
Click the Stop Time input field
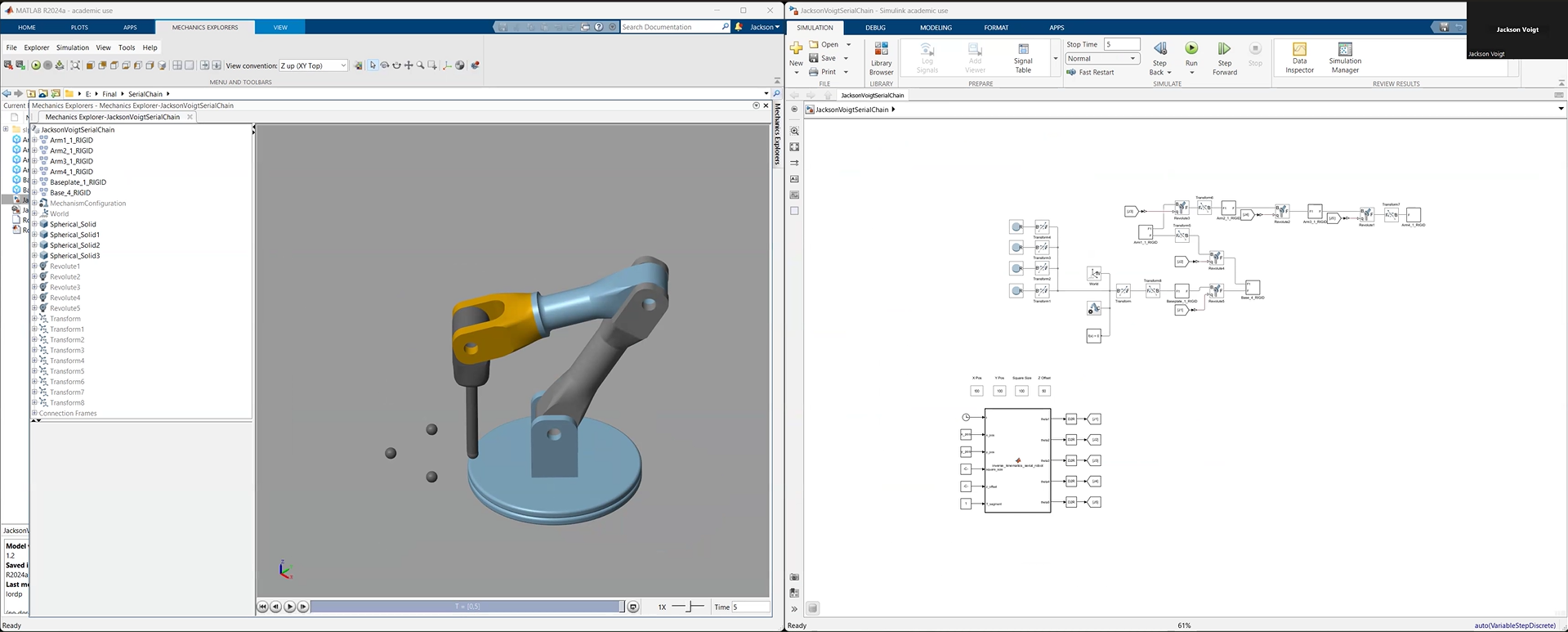click(x=1122, y=44)
